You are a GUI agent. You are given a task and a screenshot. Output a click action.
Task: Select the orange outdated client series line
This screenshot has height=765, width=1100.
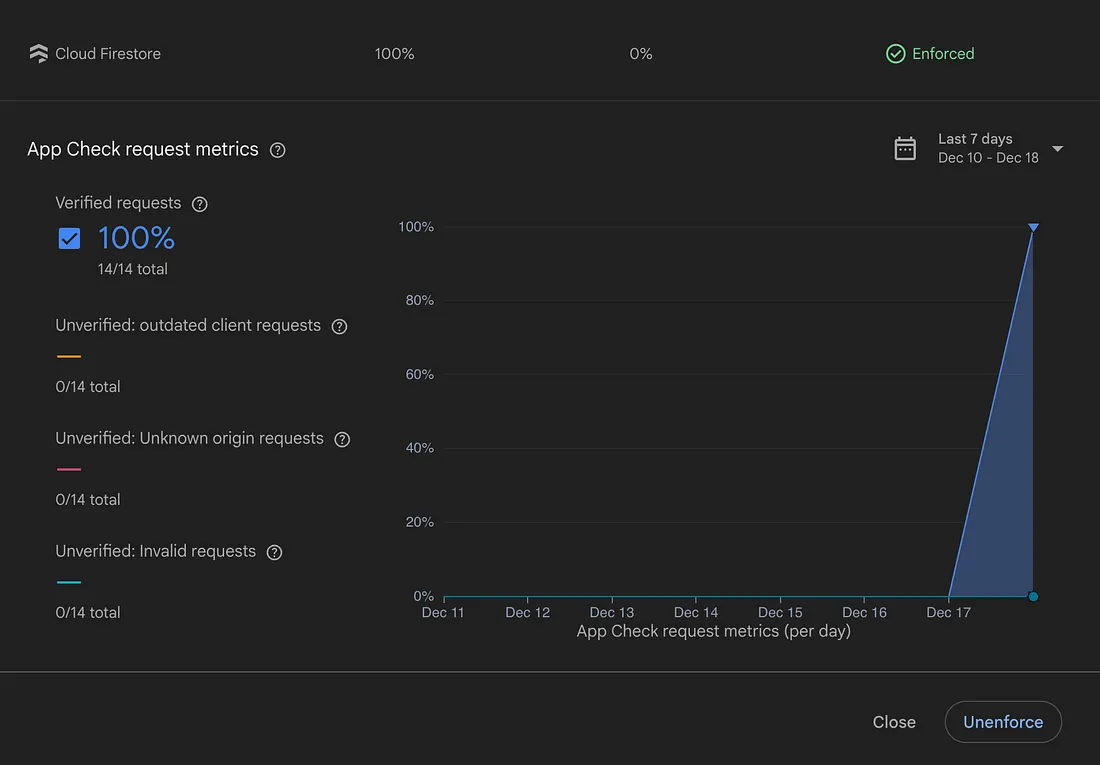tap(69, 357)
